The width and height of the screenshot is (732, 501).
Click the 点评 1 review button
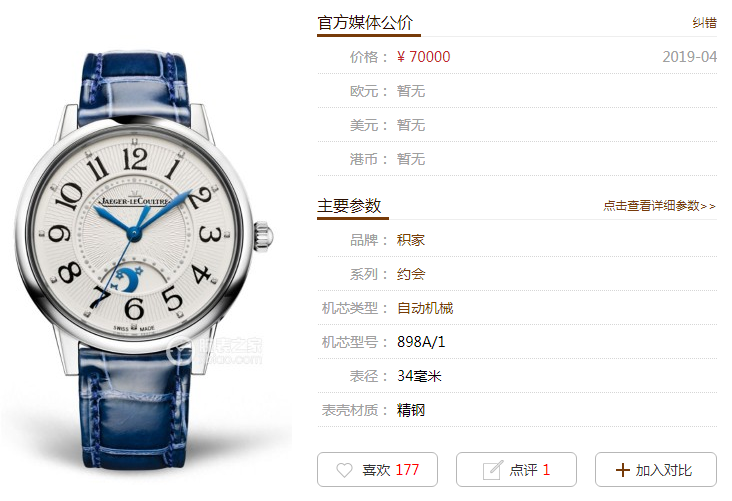point(516,470)
